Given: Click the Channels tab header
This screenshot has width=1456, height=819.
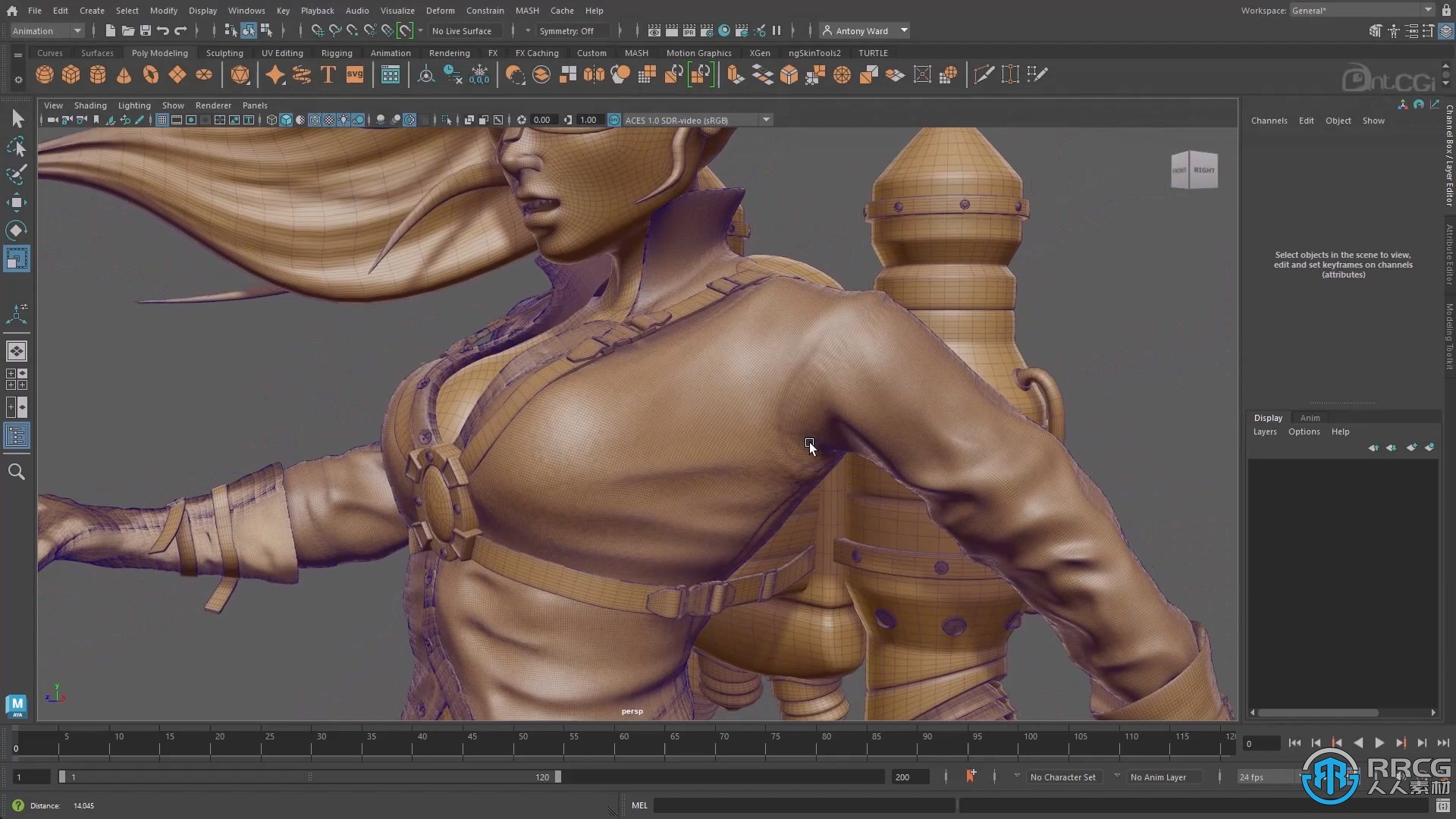Looking at the screenshot, I should tap(1269, 120).
